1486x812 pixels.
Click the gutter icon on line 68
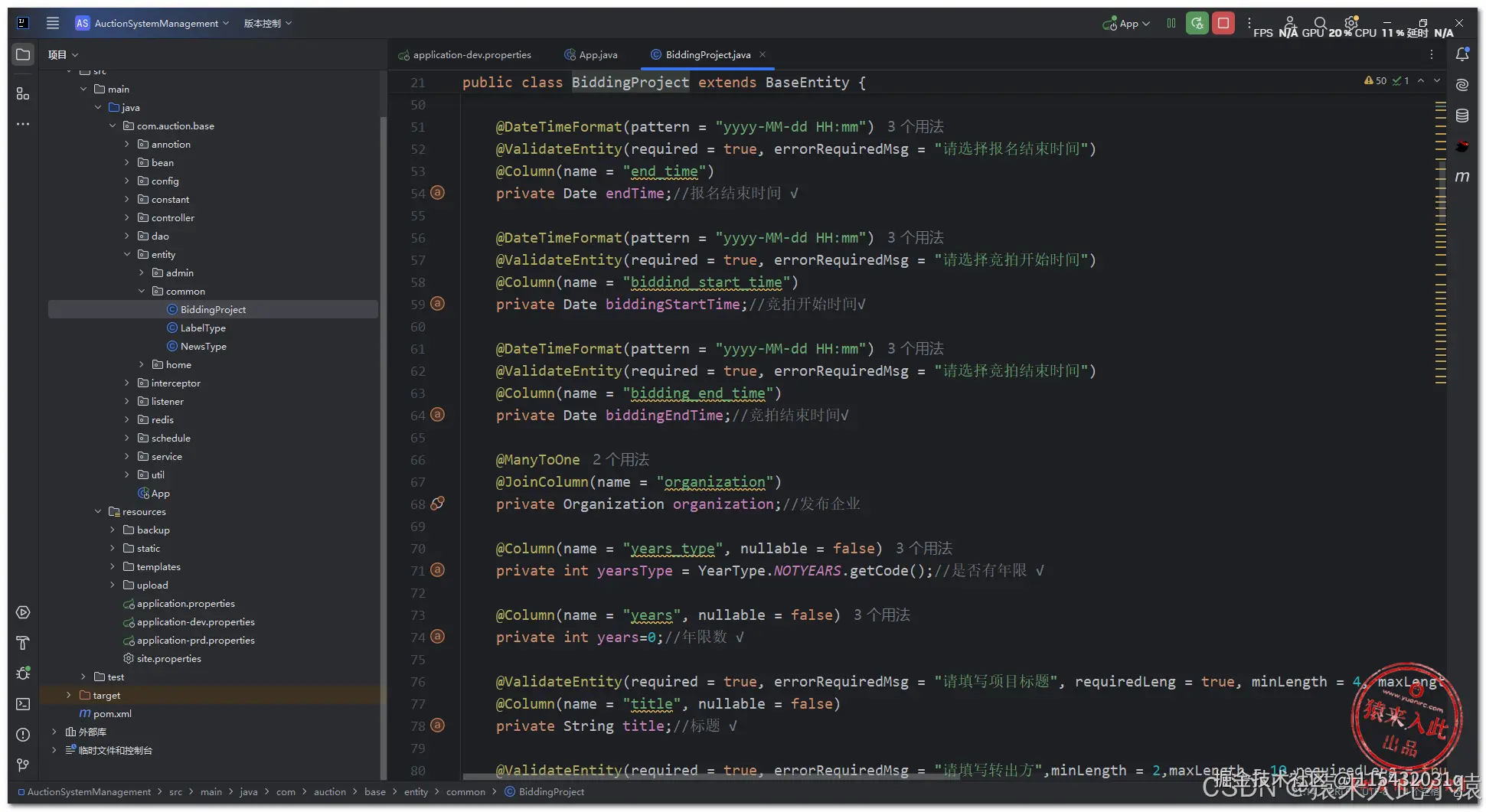[x=437, y=504]
